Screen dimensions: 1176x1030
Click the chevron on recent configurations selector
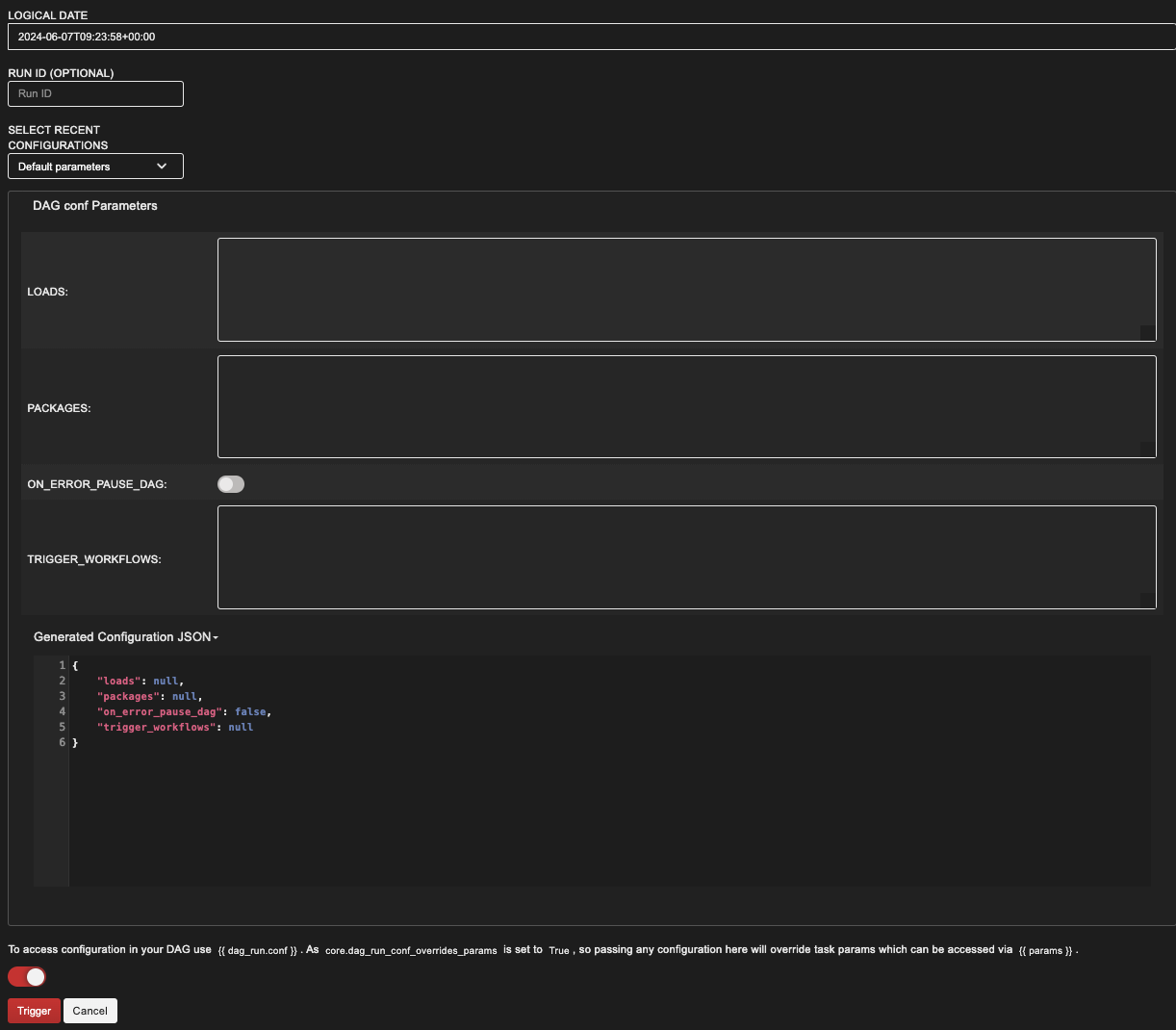[162, 166]
